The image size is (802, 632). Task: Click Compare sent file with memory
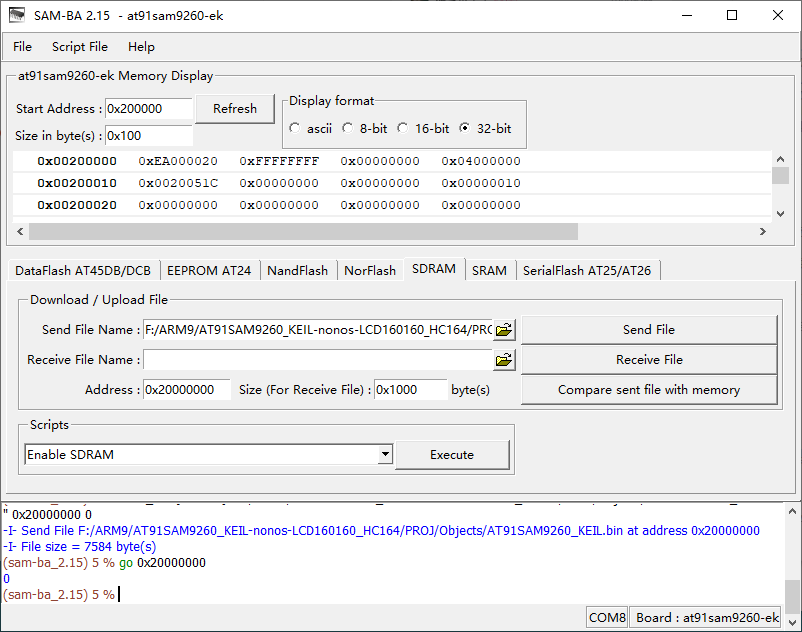click(x=649, y=390)
